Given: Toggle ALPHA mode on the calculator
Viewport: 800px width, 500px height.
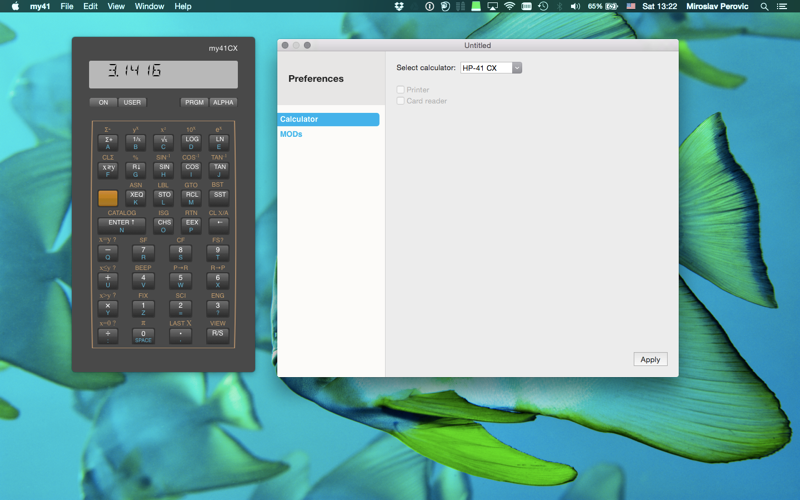Looking at the screenshot, I should 223,103.
